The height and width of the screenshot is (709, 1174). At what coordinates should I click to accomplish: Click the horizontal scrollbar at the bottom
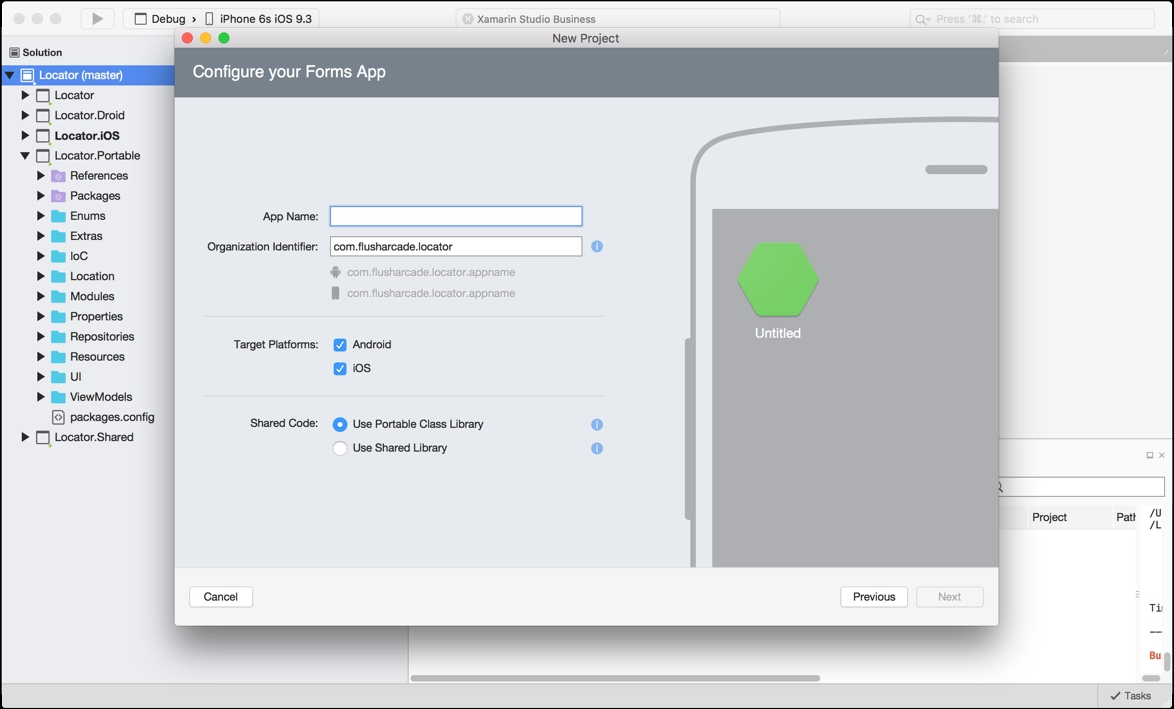pos(615,678)
